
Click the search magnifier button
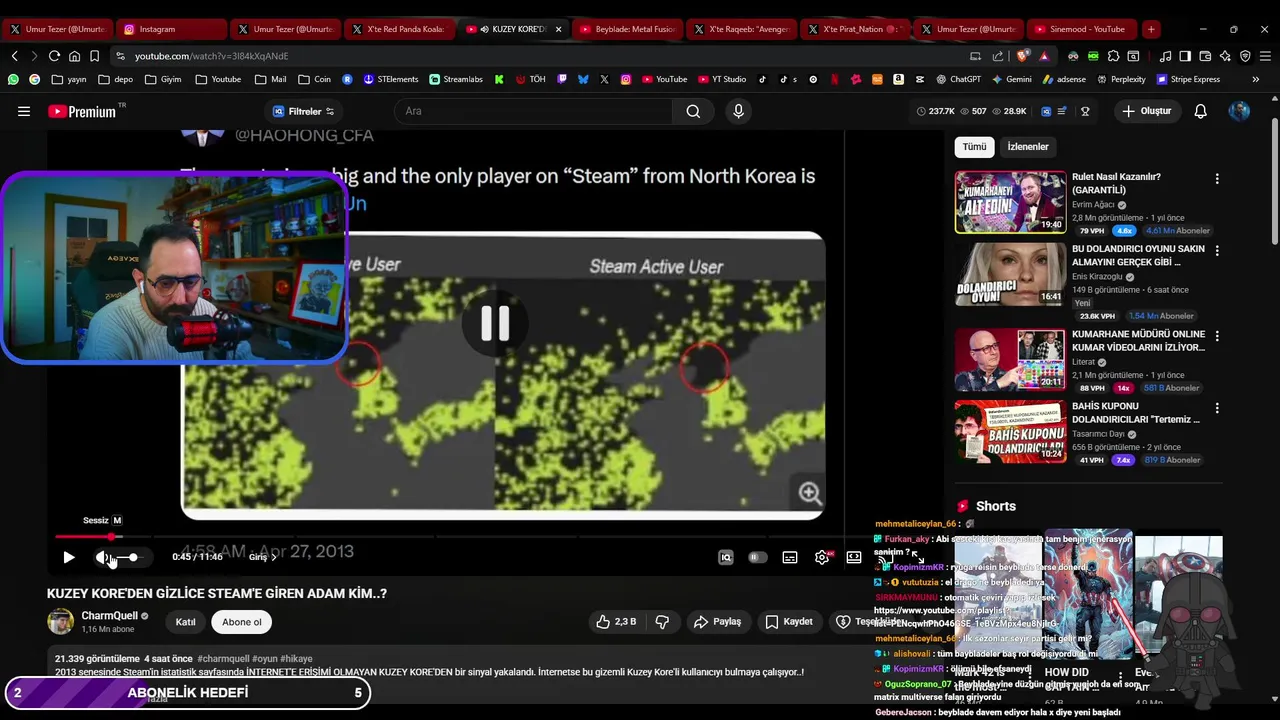click(x=693, y=111)
